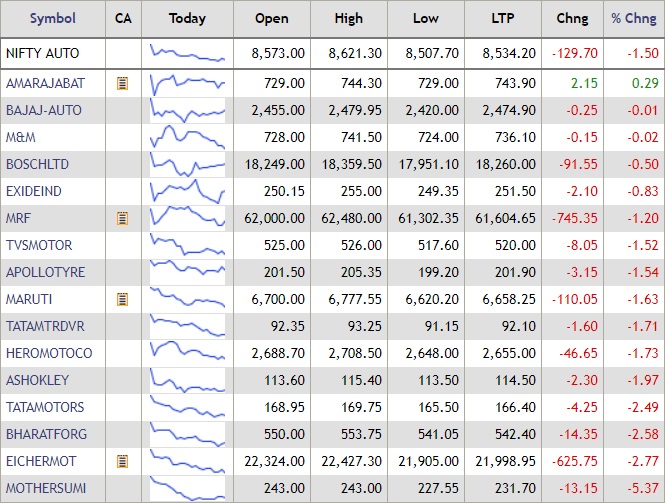
Task: Sort by the LTP column header
Action: [503, 18]
